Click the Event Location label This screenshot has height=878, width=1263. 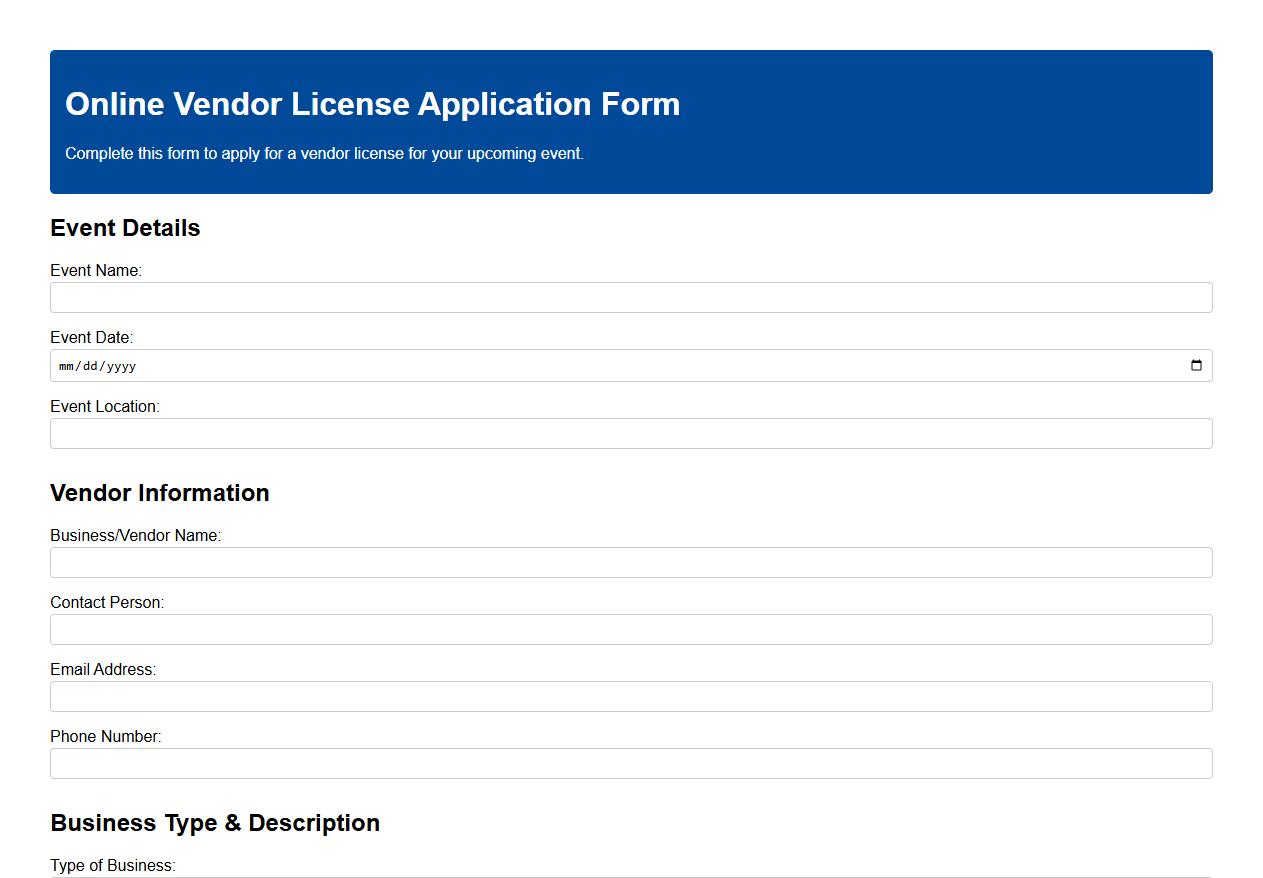[105, 406]
